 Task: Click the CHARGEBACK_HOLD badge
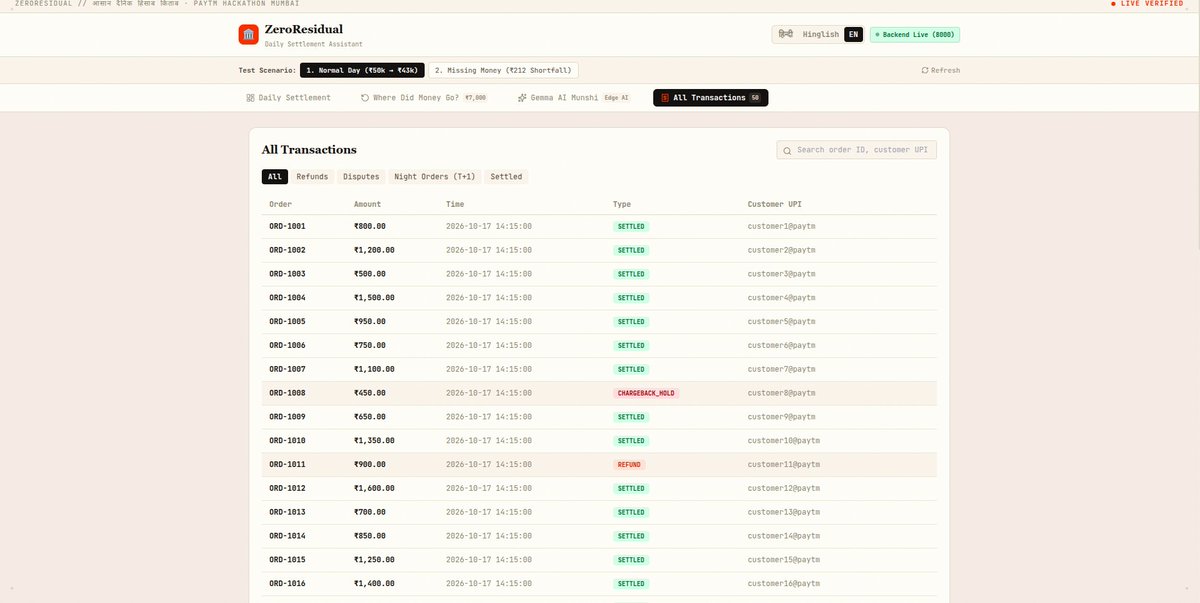coord(646,393)
